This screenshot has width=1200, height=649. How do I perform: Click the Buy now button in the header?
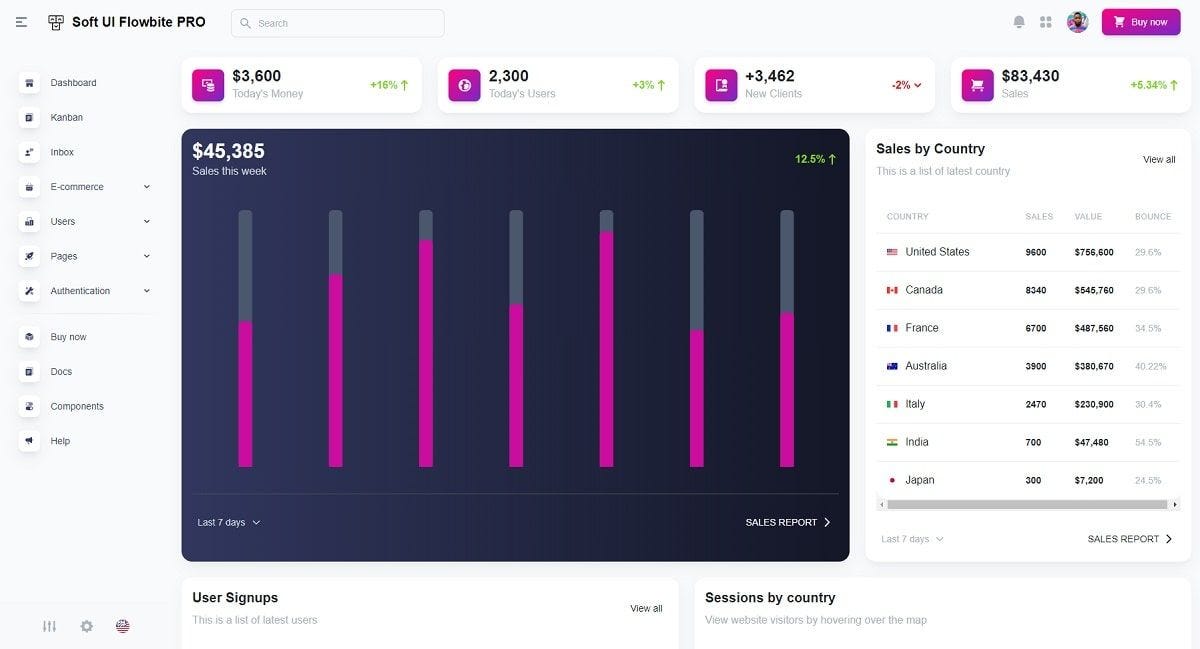point(1141,22)
